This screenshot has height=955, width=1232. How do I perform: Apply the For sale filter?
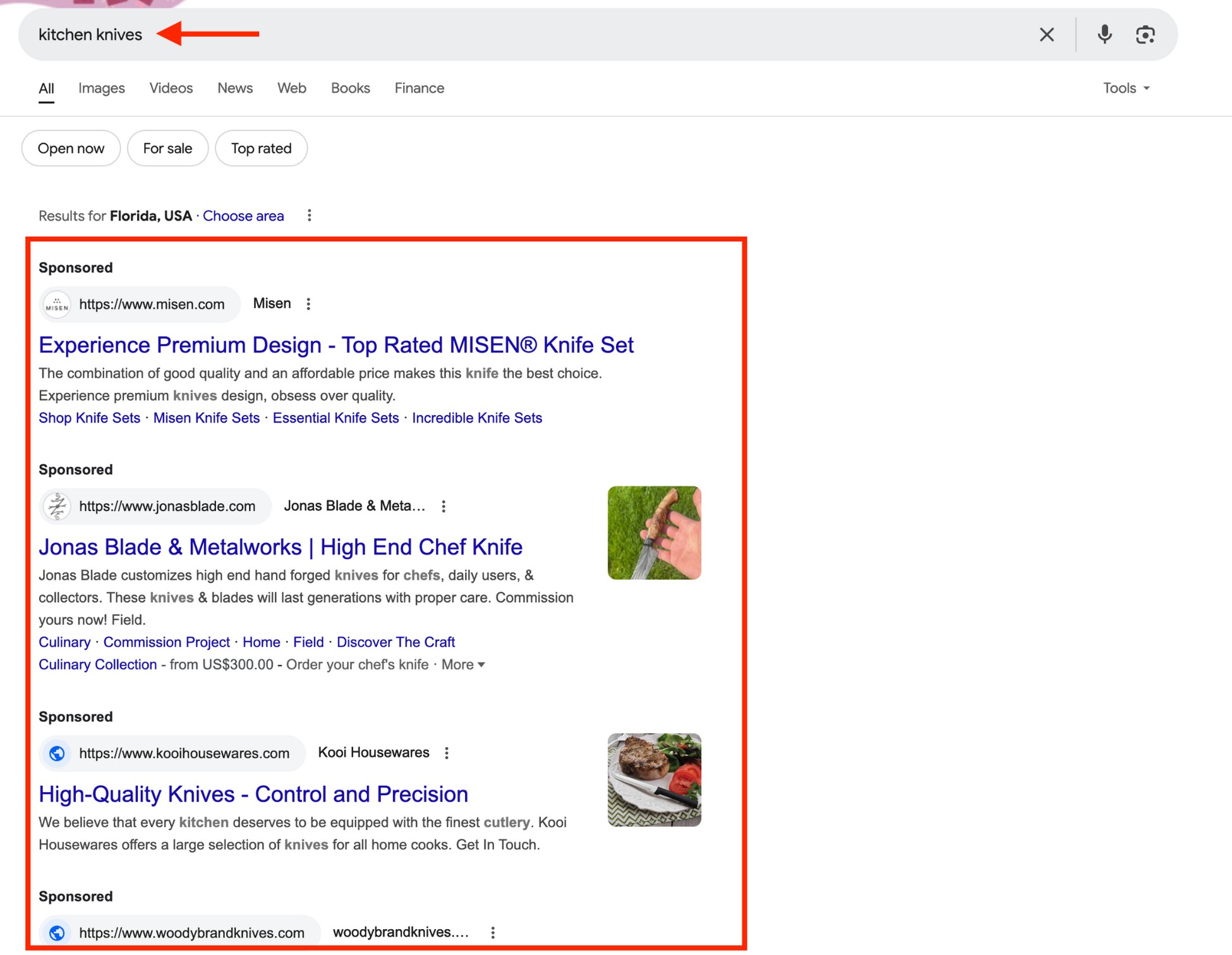167,148
